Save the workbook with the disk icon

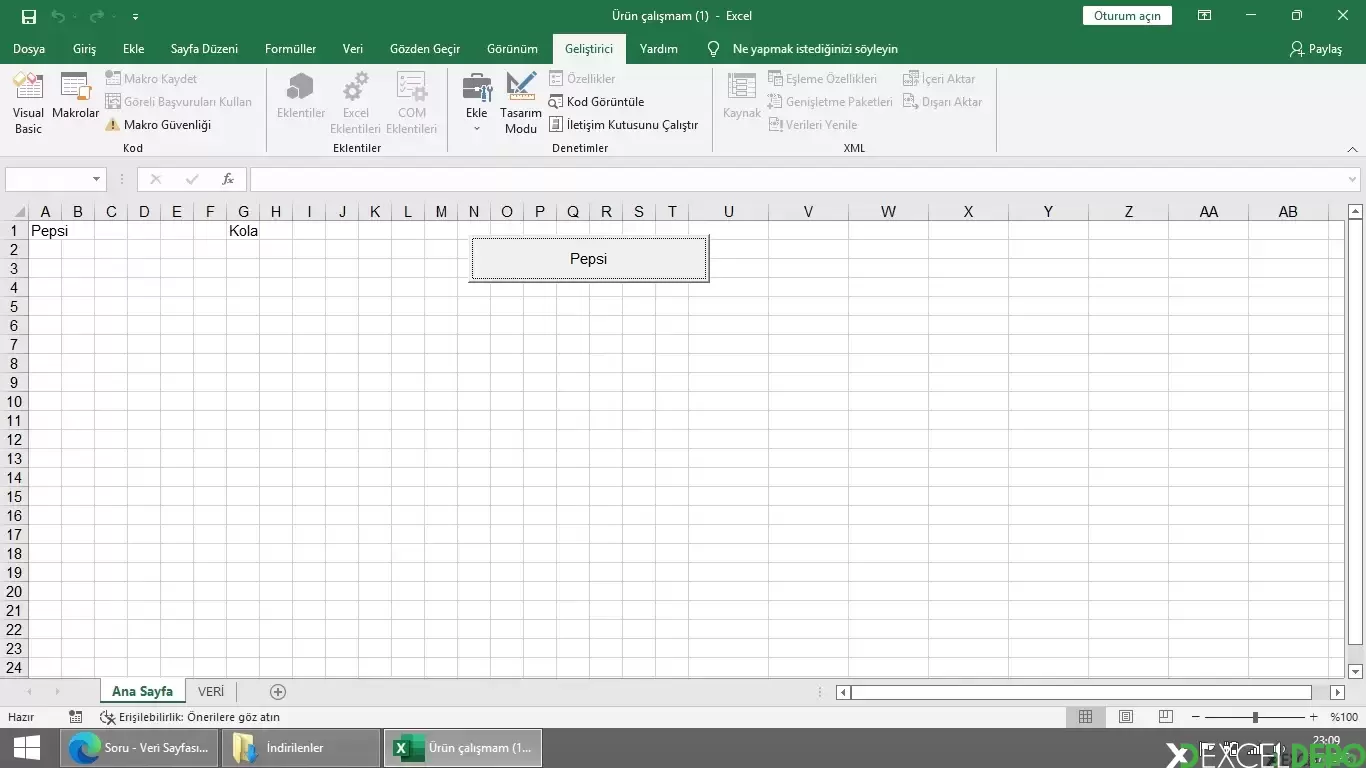tap(29, 16)
